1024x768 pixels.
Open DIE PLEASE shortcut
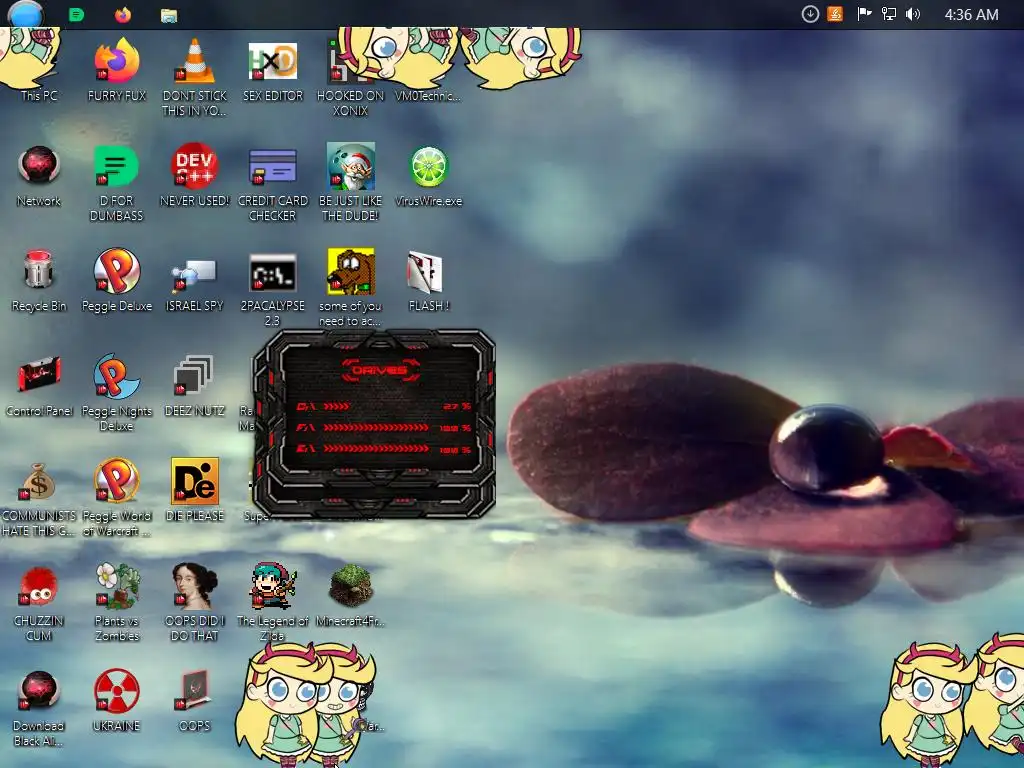[x=195, y=491]
